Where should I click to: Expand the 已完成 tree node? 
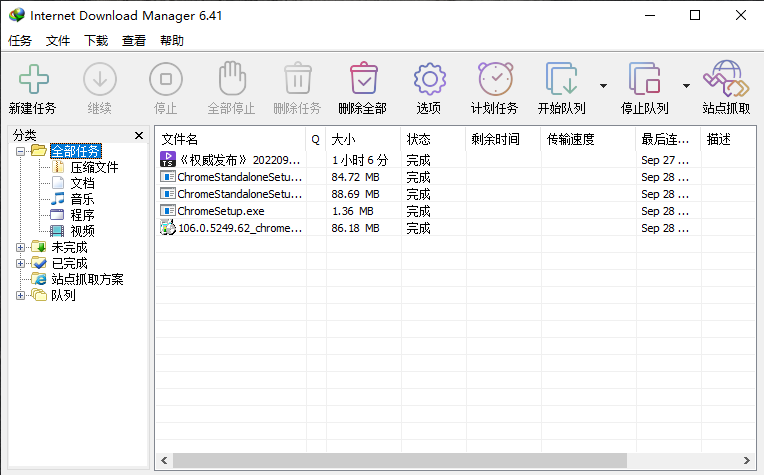point(20,264)
